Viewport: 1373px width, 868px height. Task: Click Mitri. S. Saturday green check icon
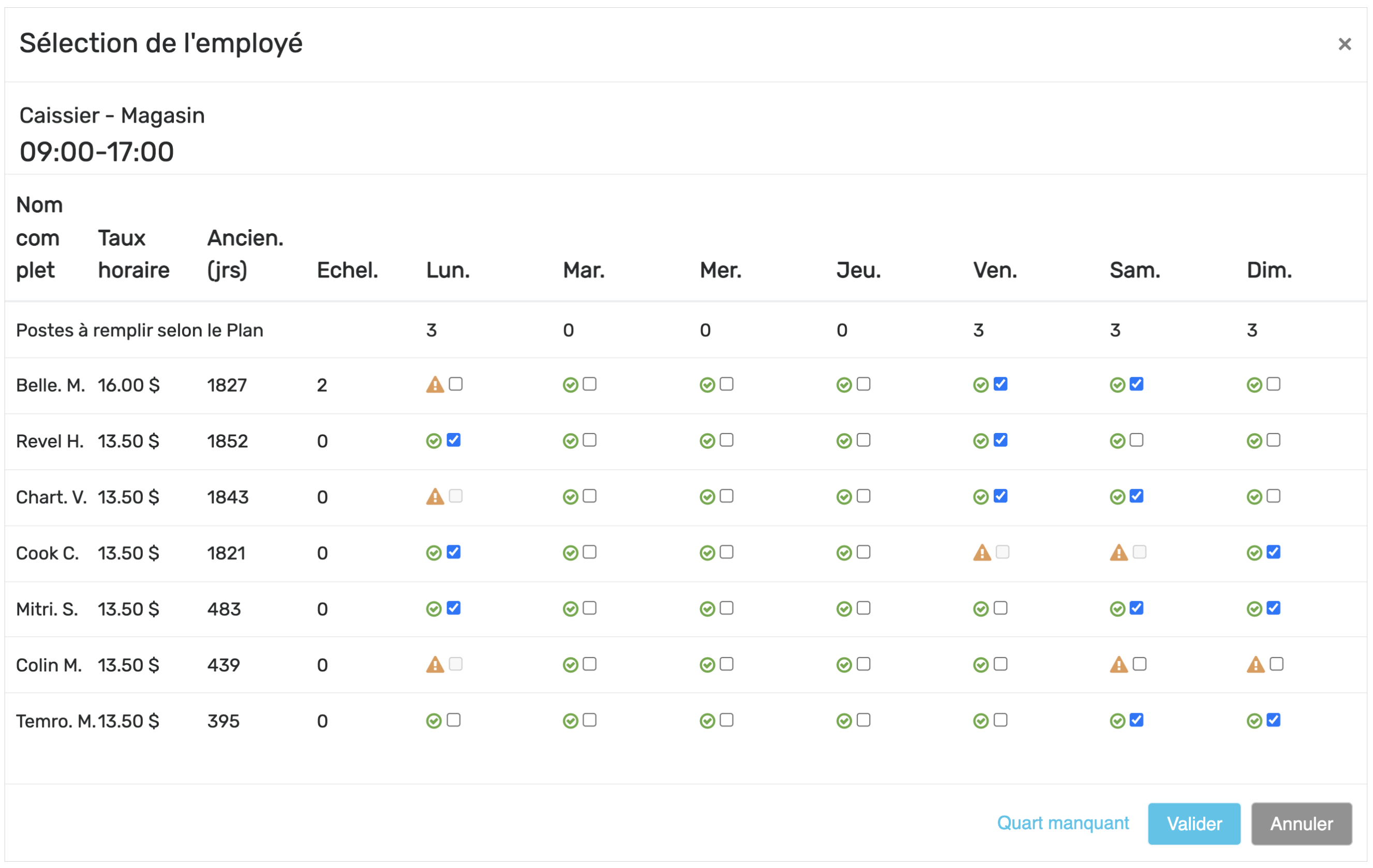1117,609
